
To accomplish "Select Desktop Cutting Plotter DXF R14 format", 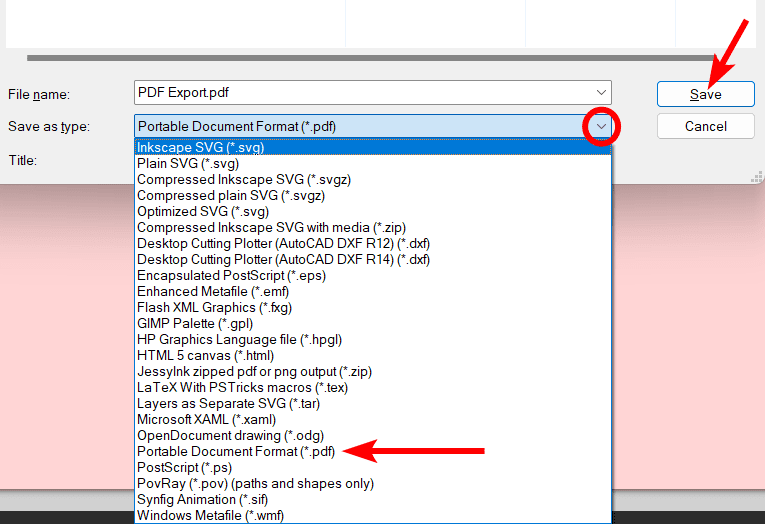I will (283, 260).
